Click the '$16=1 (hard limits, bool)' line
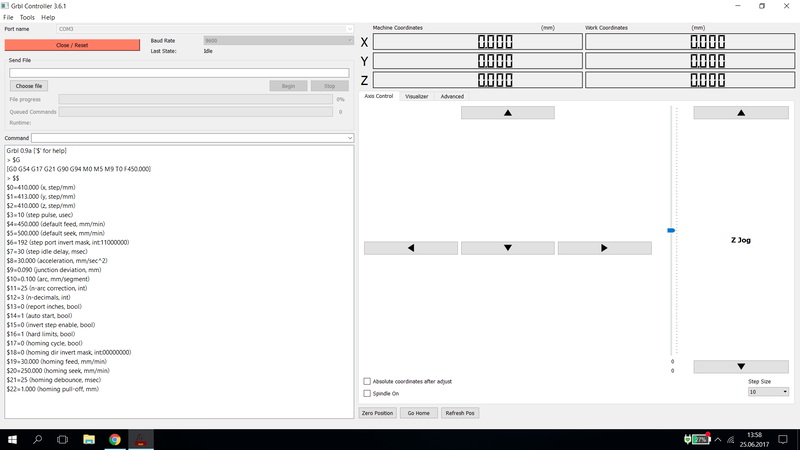 click(x=41, y=334)
